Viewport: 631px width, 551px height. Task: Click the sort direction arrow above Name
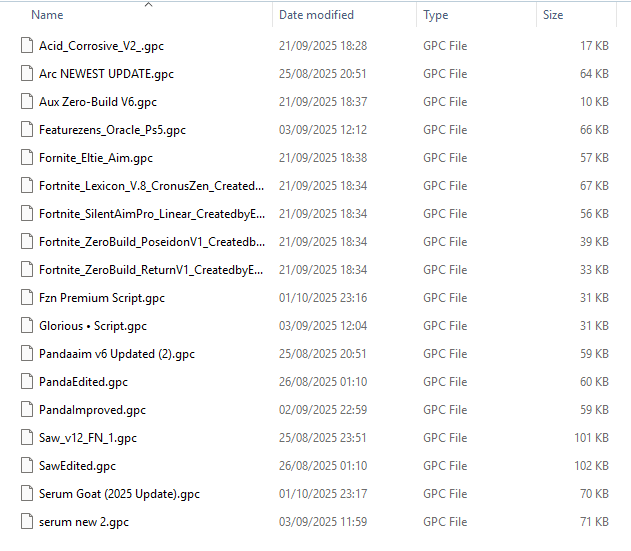tap(148, 4)
